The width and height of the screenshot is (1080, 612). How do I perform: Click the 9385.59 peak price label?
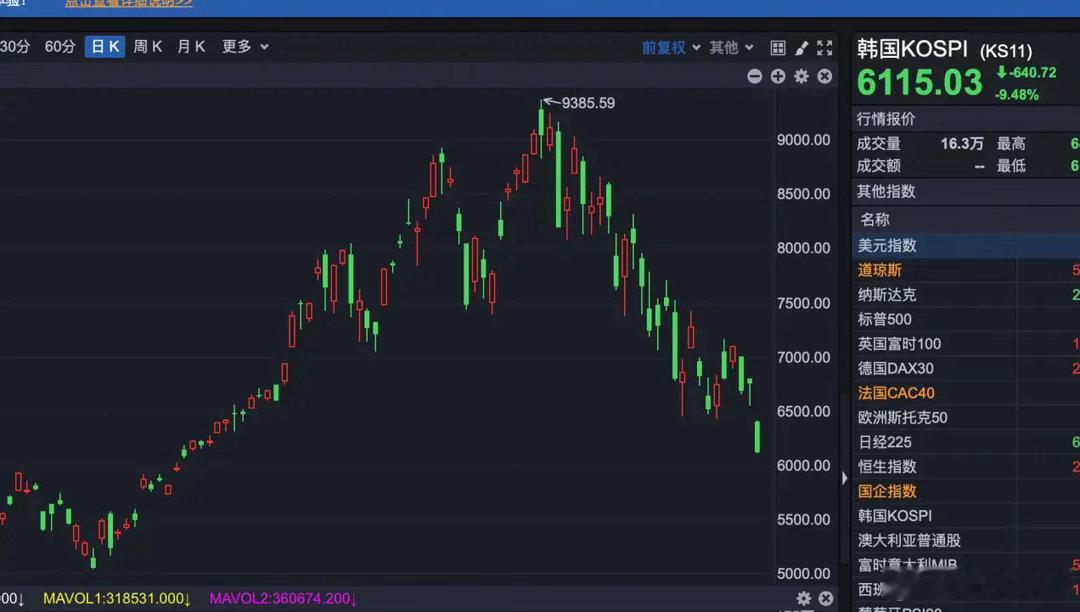point(588,103)
